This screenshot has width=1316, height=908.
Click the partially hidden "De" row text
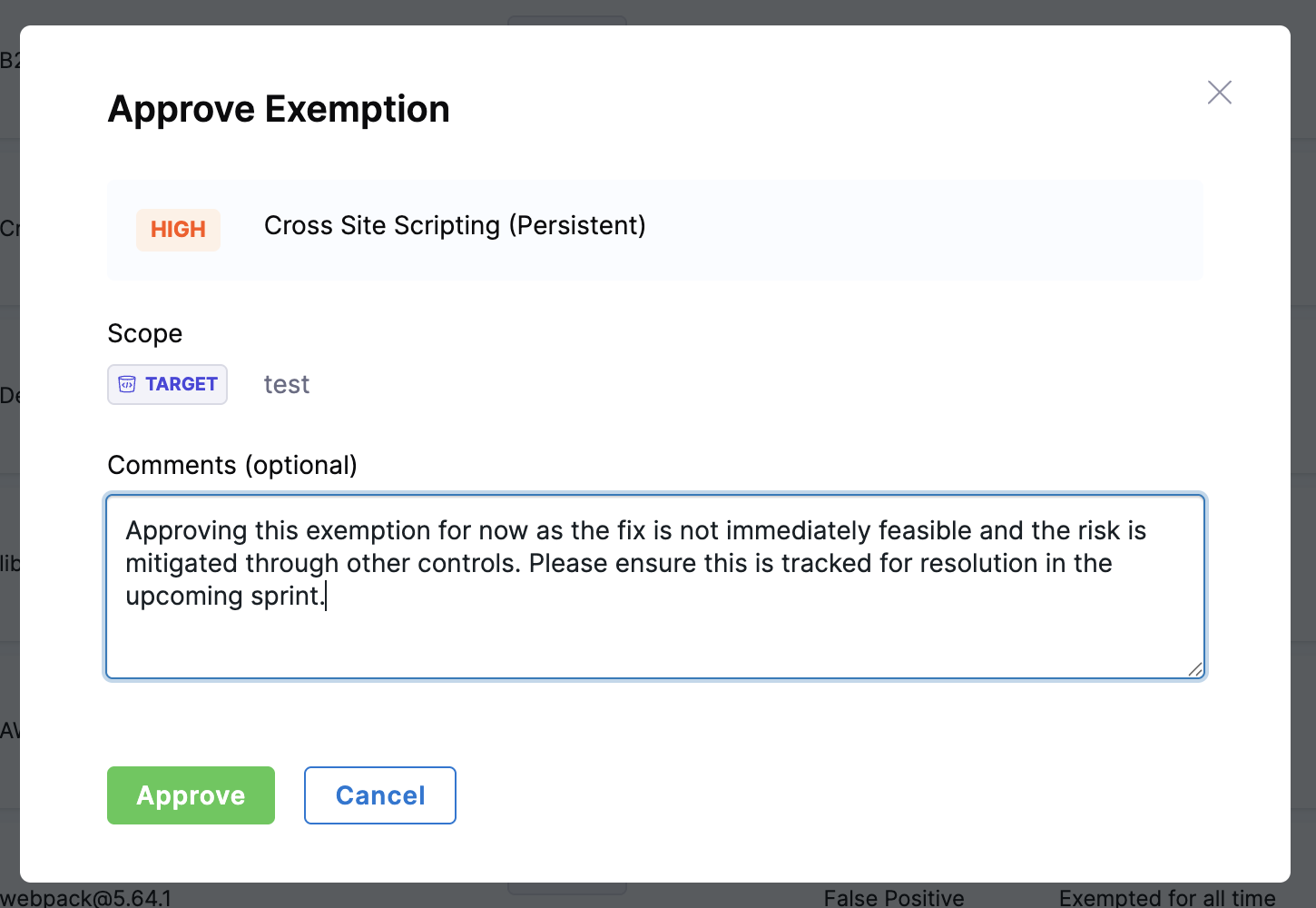point(9,396)
